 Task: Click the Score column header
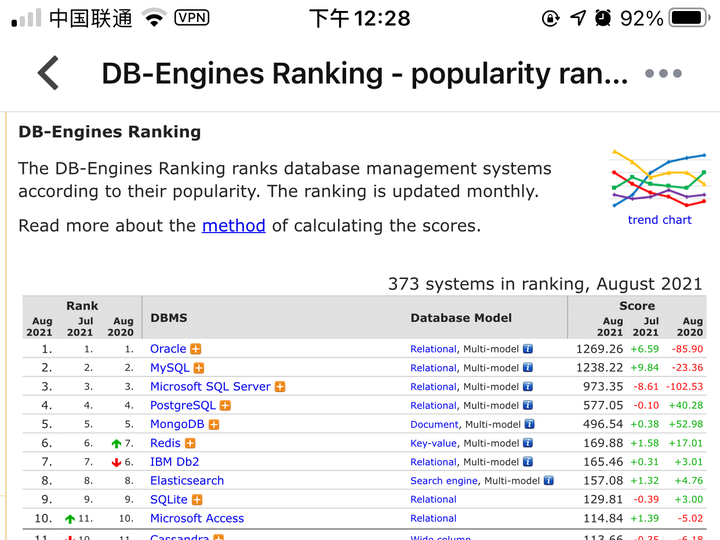pyautogui.click(x=637, y=306)
